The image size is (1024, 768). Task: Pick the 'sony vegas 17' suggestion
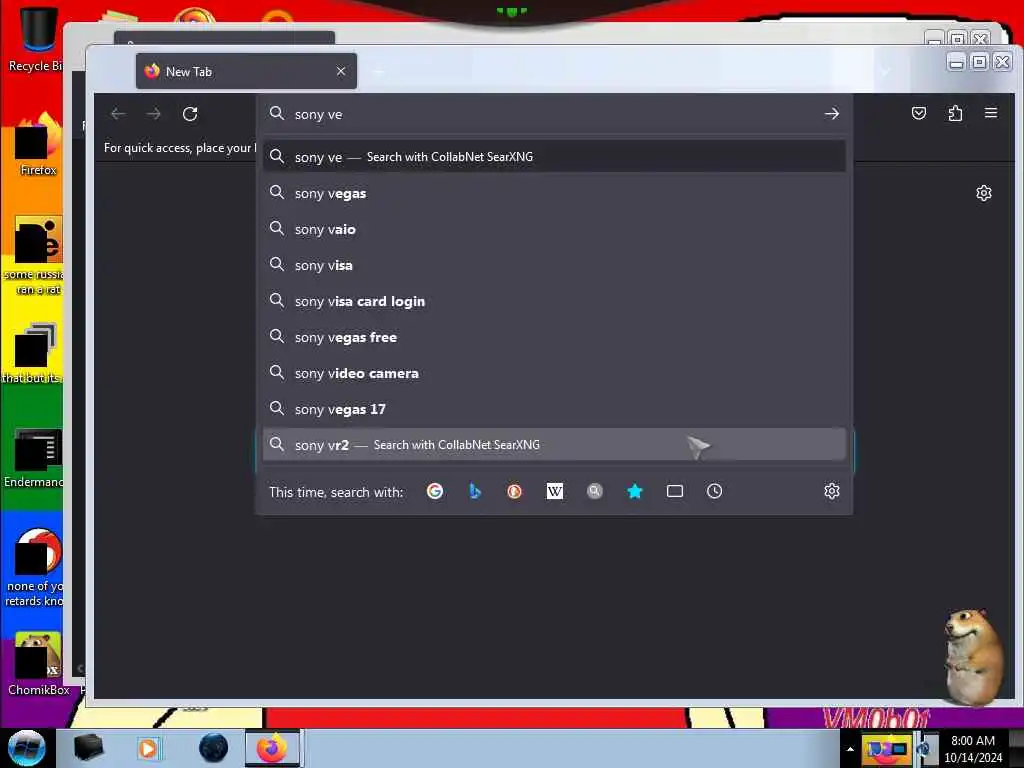(554, 409)
